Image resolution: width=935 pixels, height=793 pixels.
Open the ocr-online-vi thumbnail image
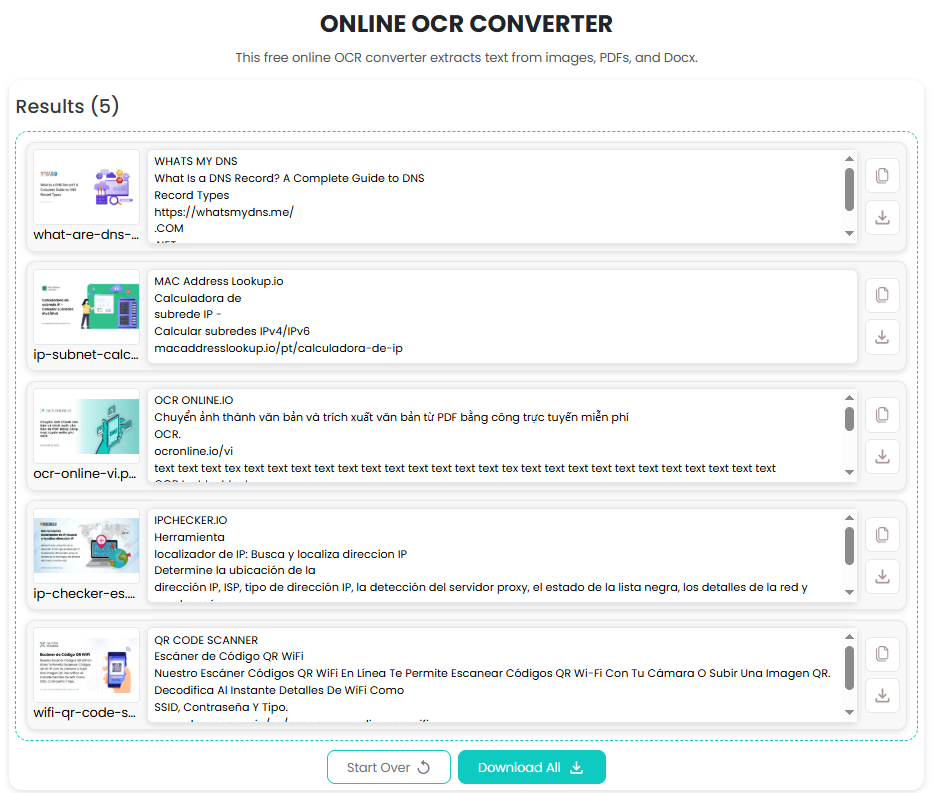tap(86, 426)
